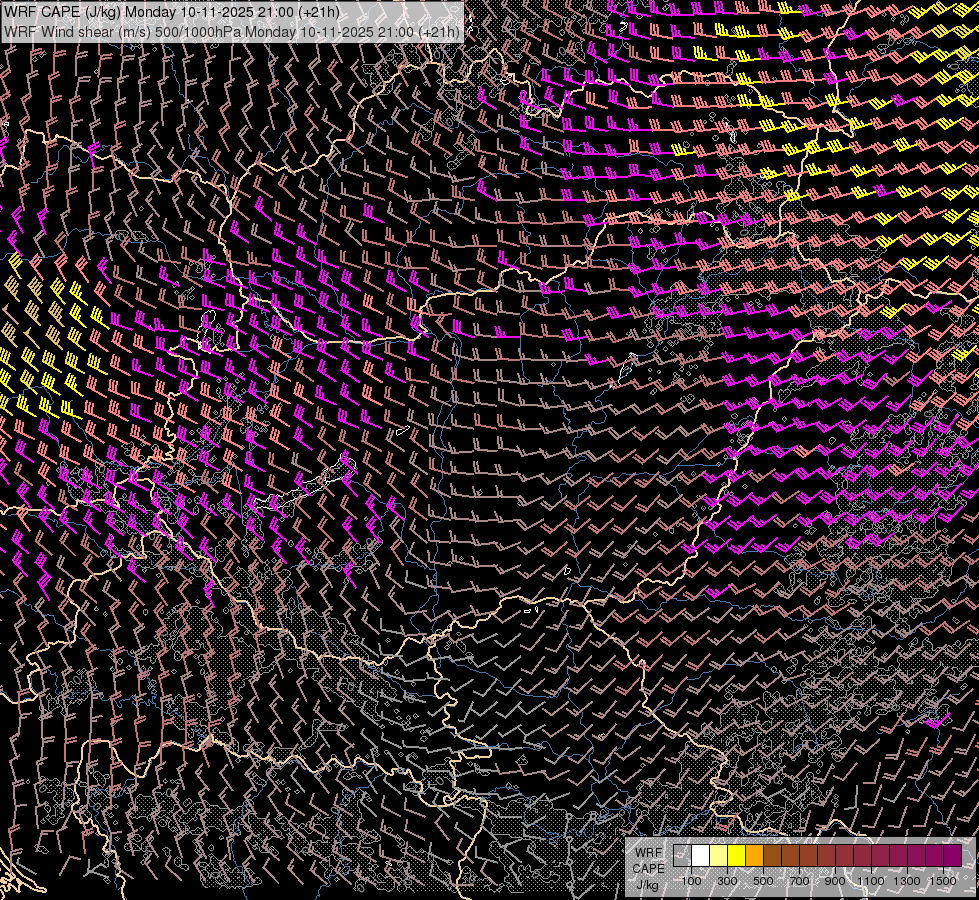Click the 1100 legend label
The width and height of the screenshot is (979, 900).
pyautogui.click(x=870, y=881)
